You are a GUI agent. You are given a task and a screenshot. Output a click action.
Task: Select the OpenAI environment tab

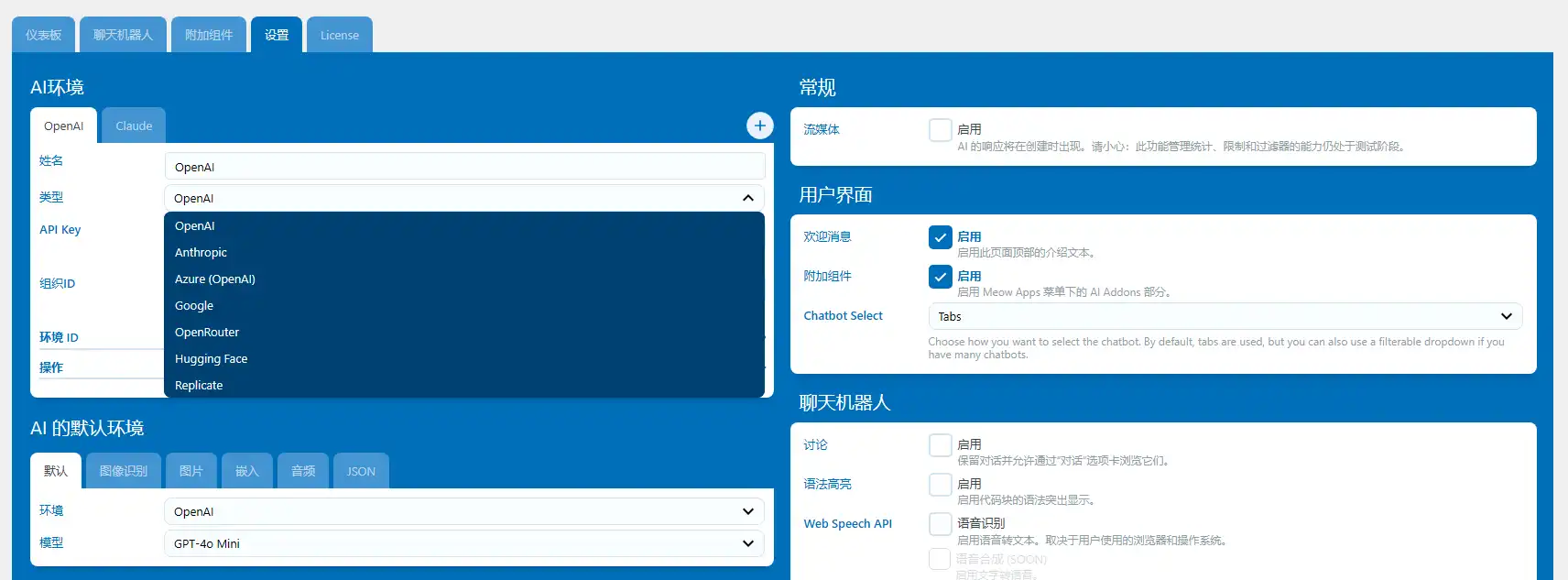pos(63,126)
